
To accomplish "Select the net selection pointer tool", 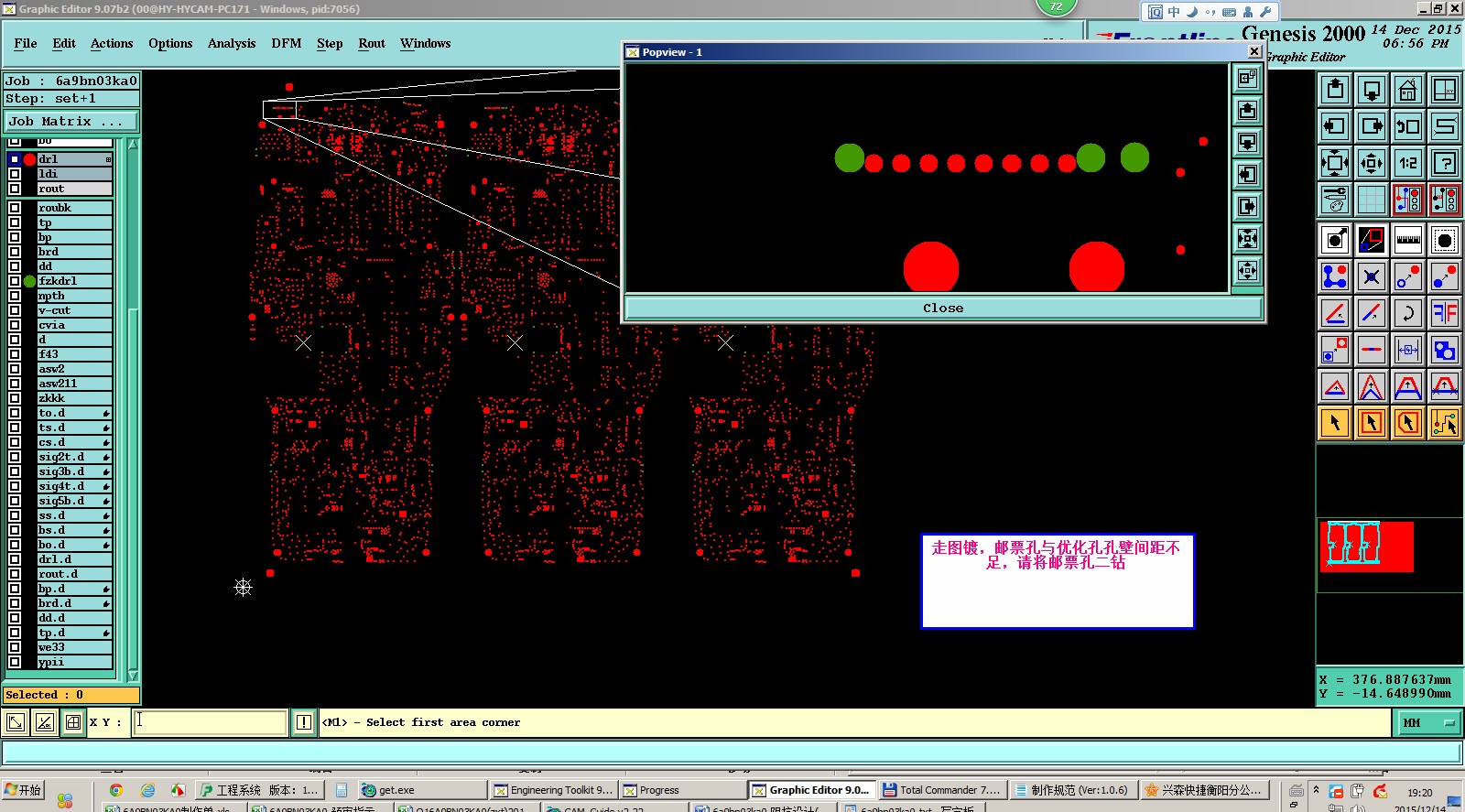I will tap(1445, 423).
